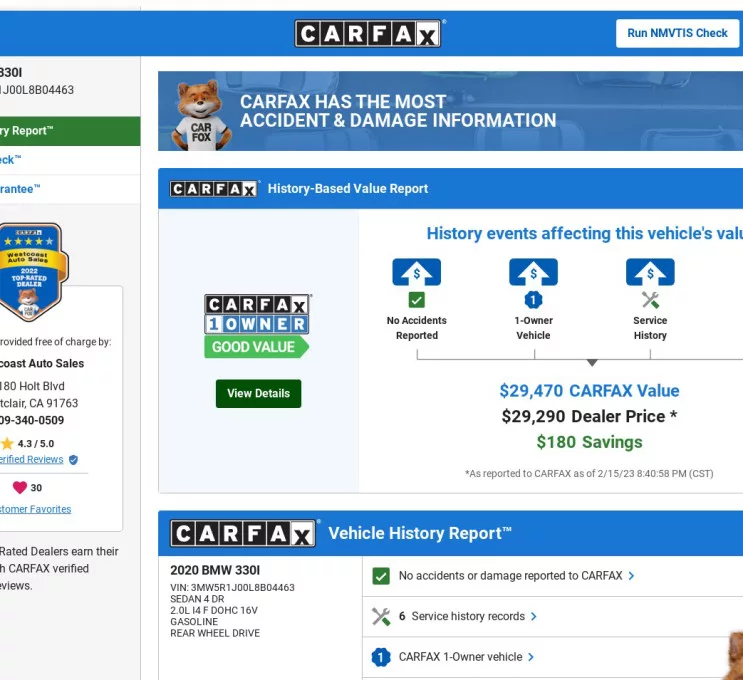Click the blue verified shield next to Reviews
This screenshot has height=680, width=743.
pyautogui.click(x=73, y=460)
